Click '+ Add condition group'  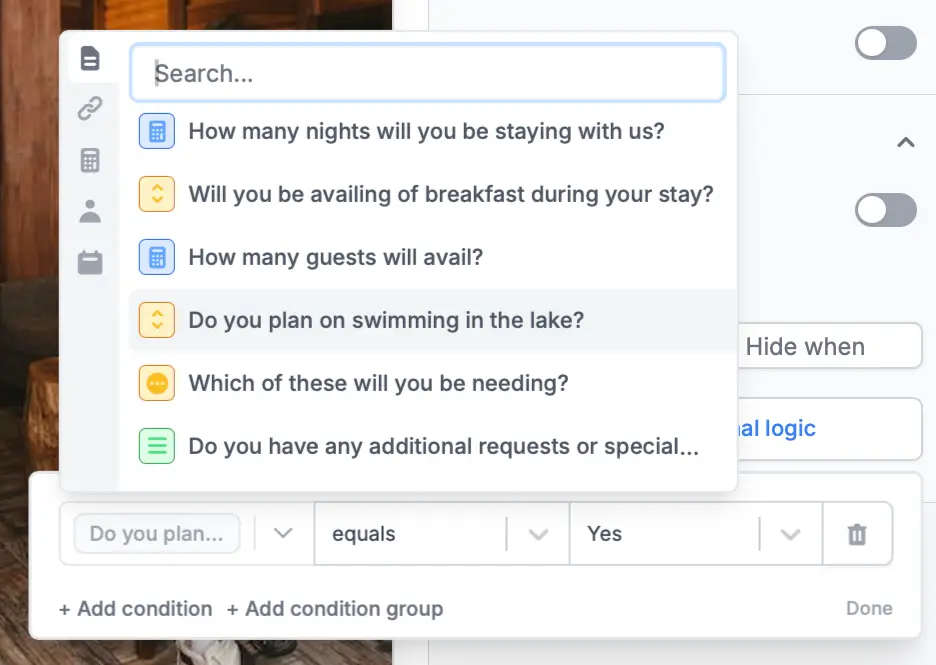click(x=335, y=609)
